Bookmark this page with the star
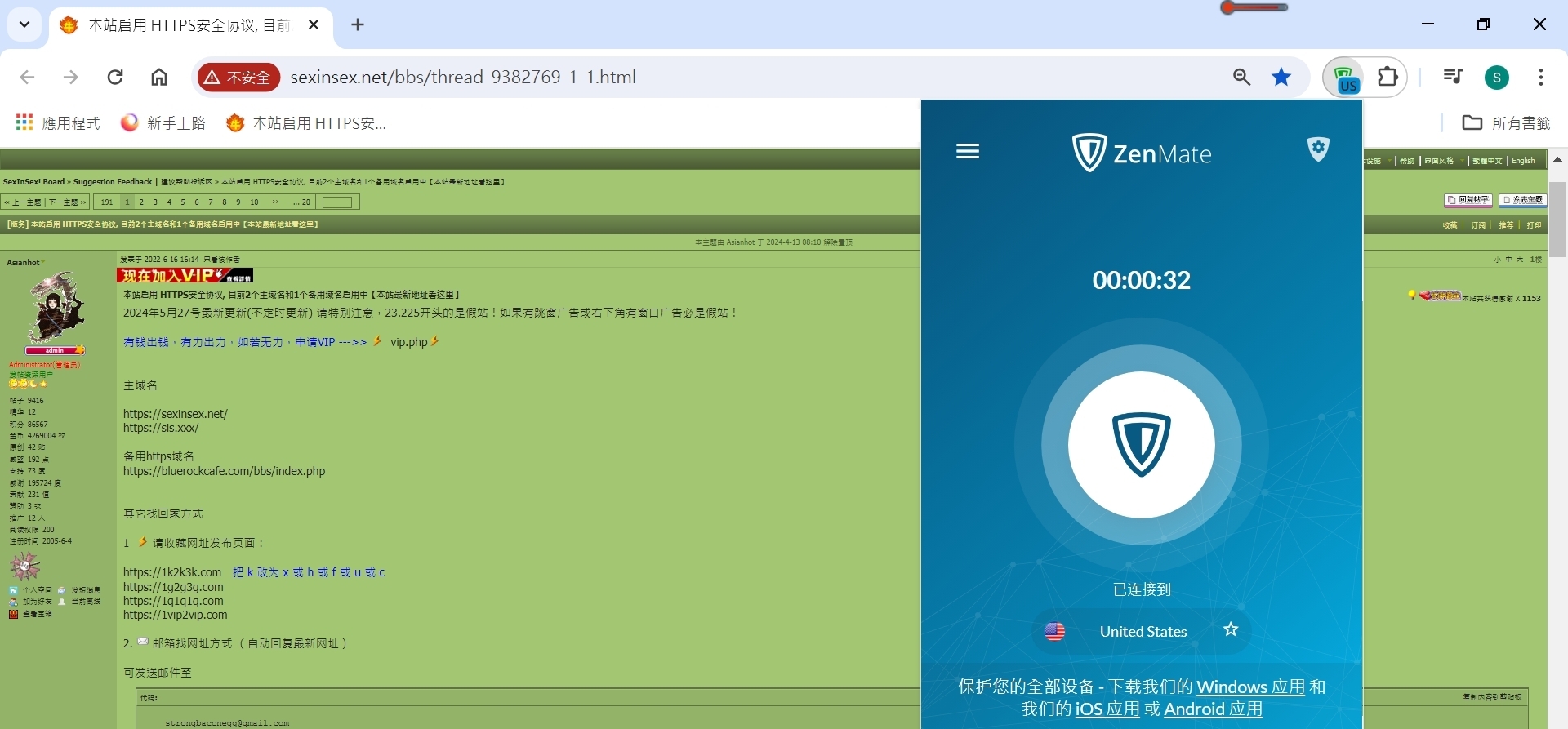This screenshot has height=729, width=1568. [x=1281, y=77]
